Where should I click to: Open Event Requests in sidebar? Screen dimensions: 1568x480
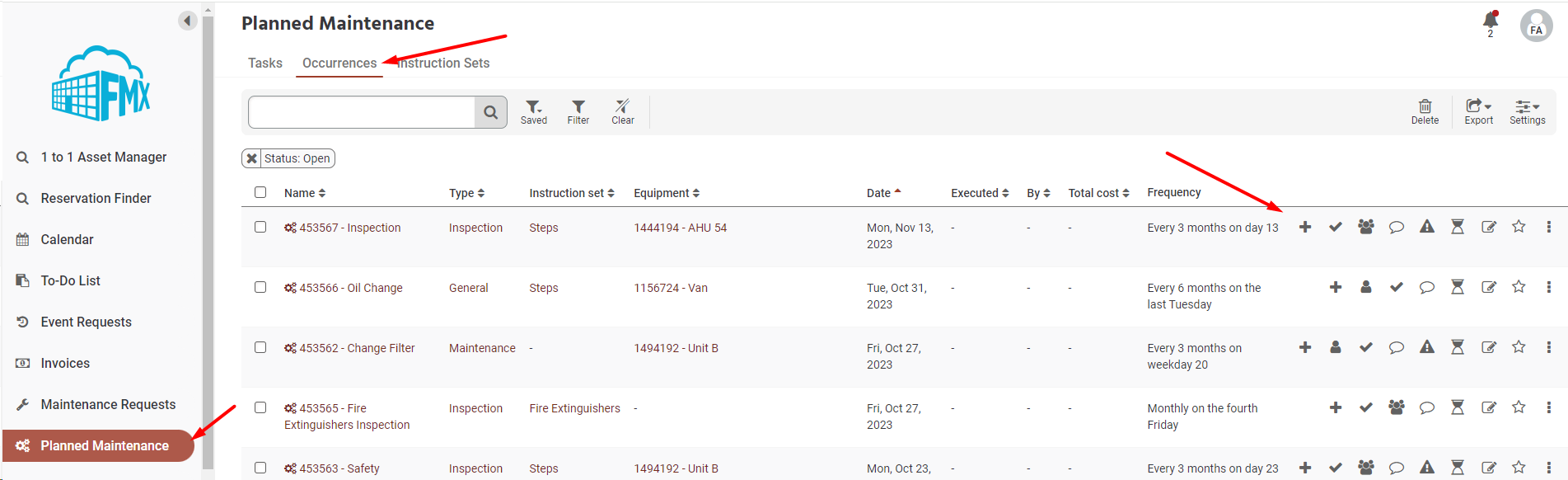tap(86, 322)
